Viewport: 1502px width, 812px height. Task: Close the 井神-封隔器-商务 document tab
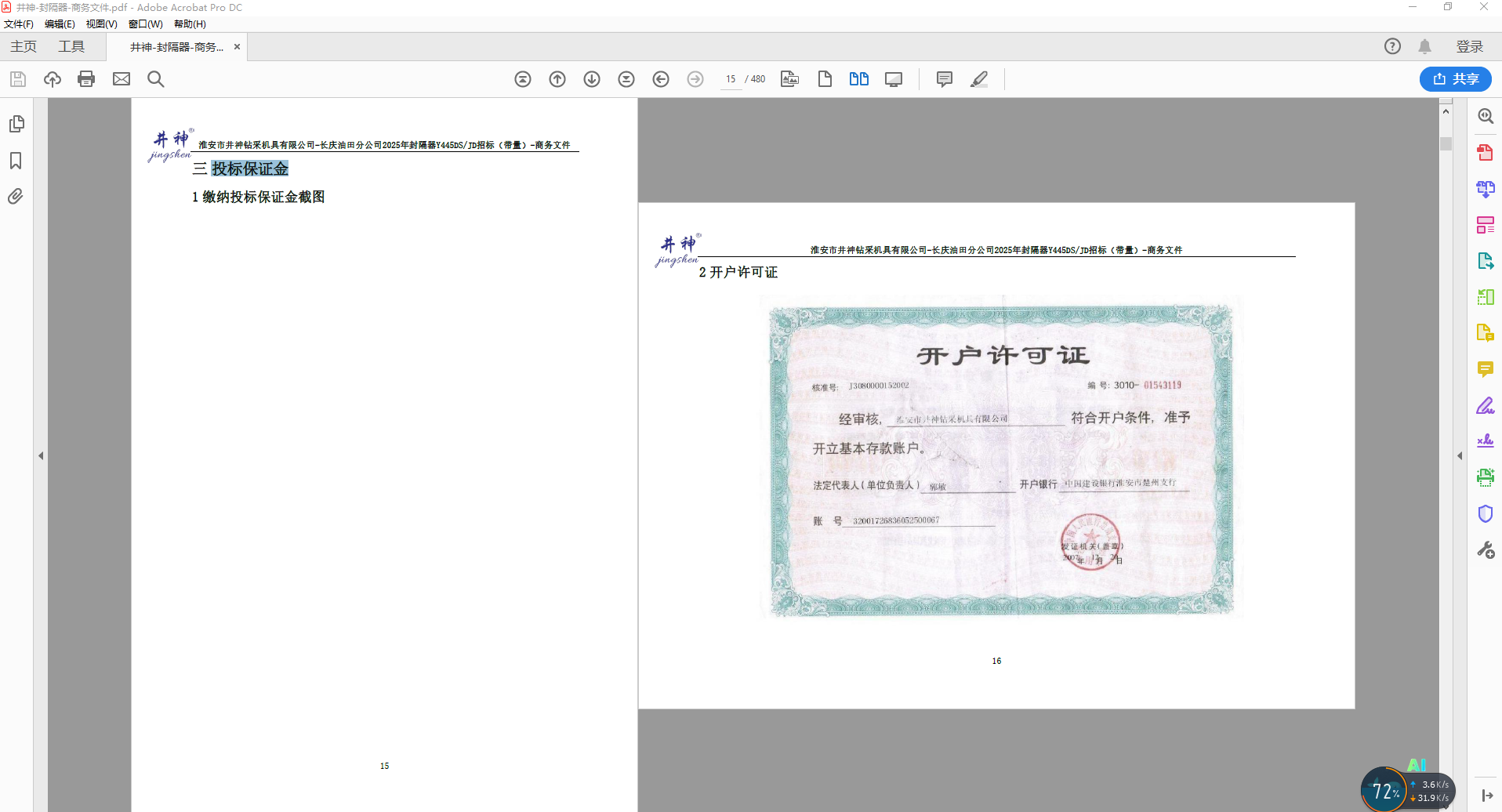coord(237,47)
